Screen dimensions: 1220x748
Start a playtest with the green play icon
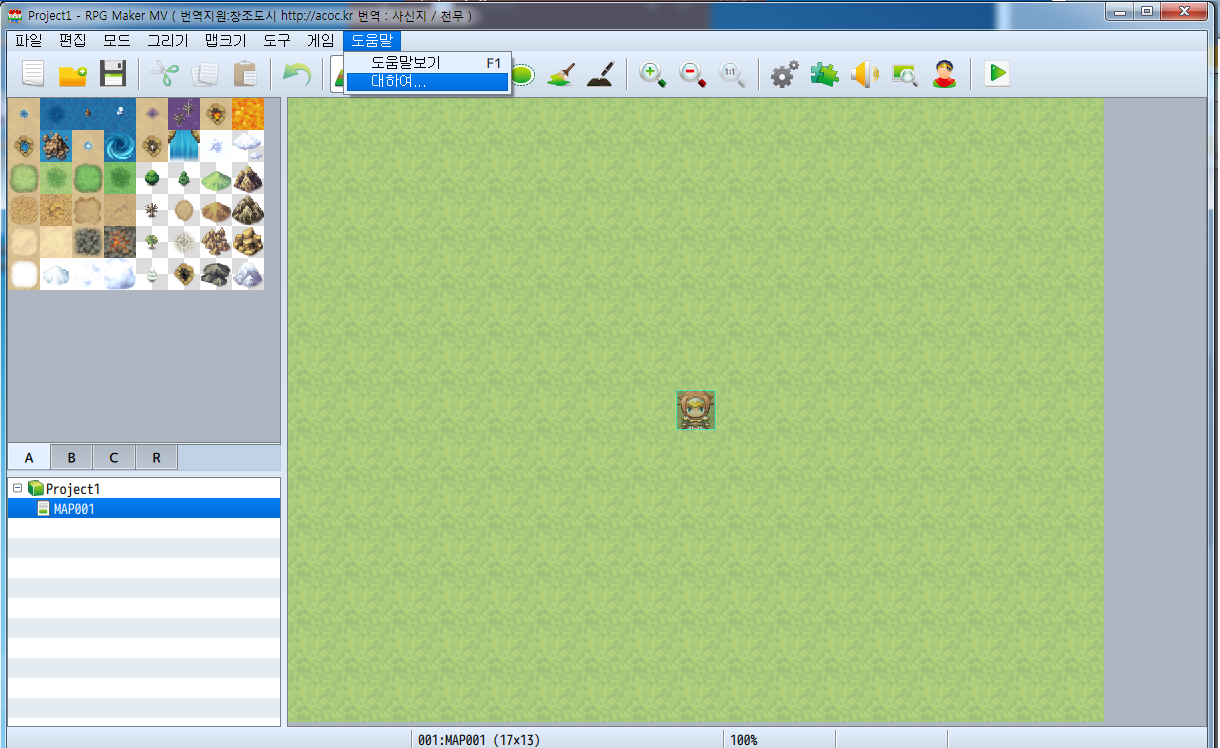996,74
